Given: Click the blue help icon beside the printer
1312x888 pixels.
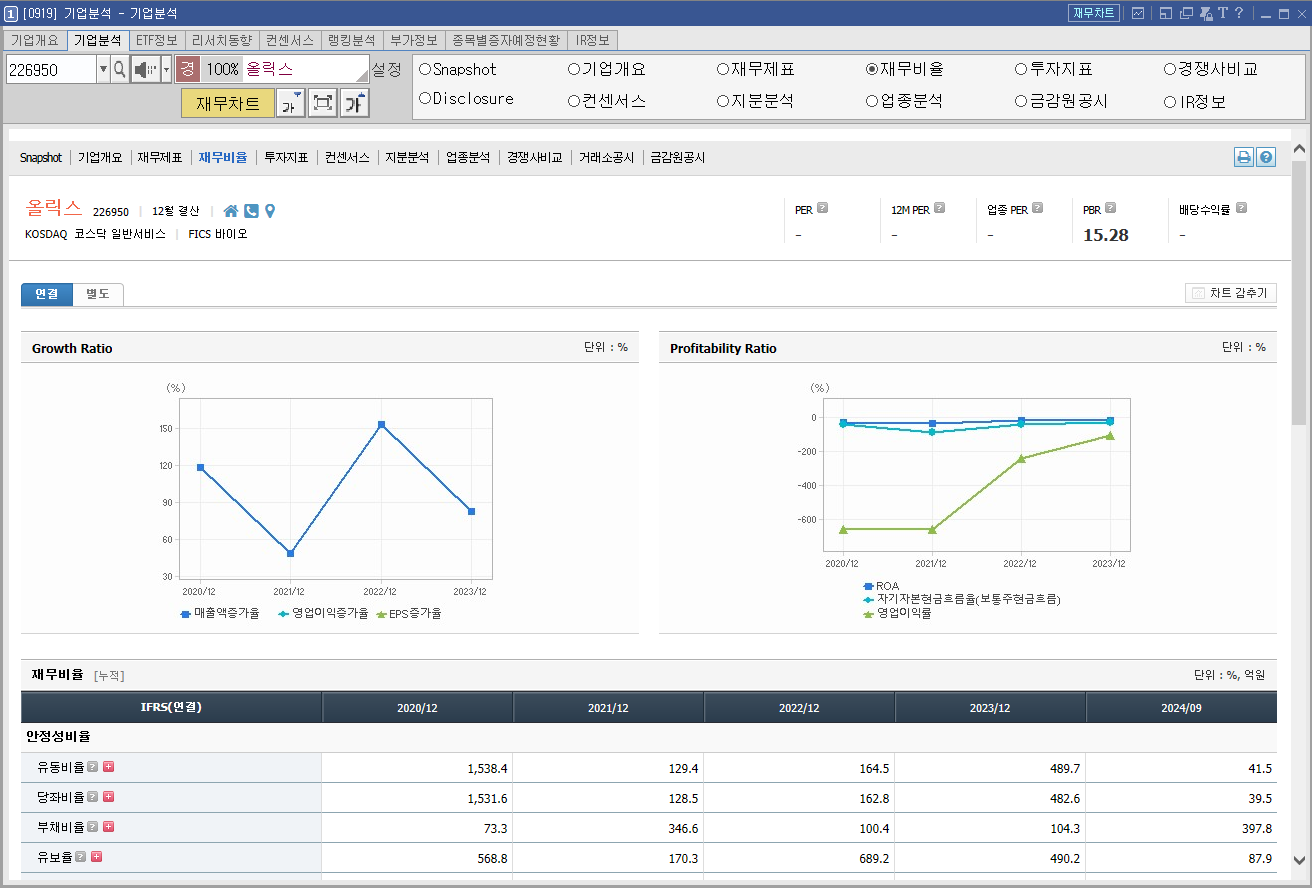Looking at the screenshot, I should [x=1266, y=157].
